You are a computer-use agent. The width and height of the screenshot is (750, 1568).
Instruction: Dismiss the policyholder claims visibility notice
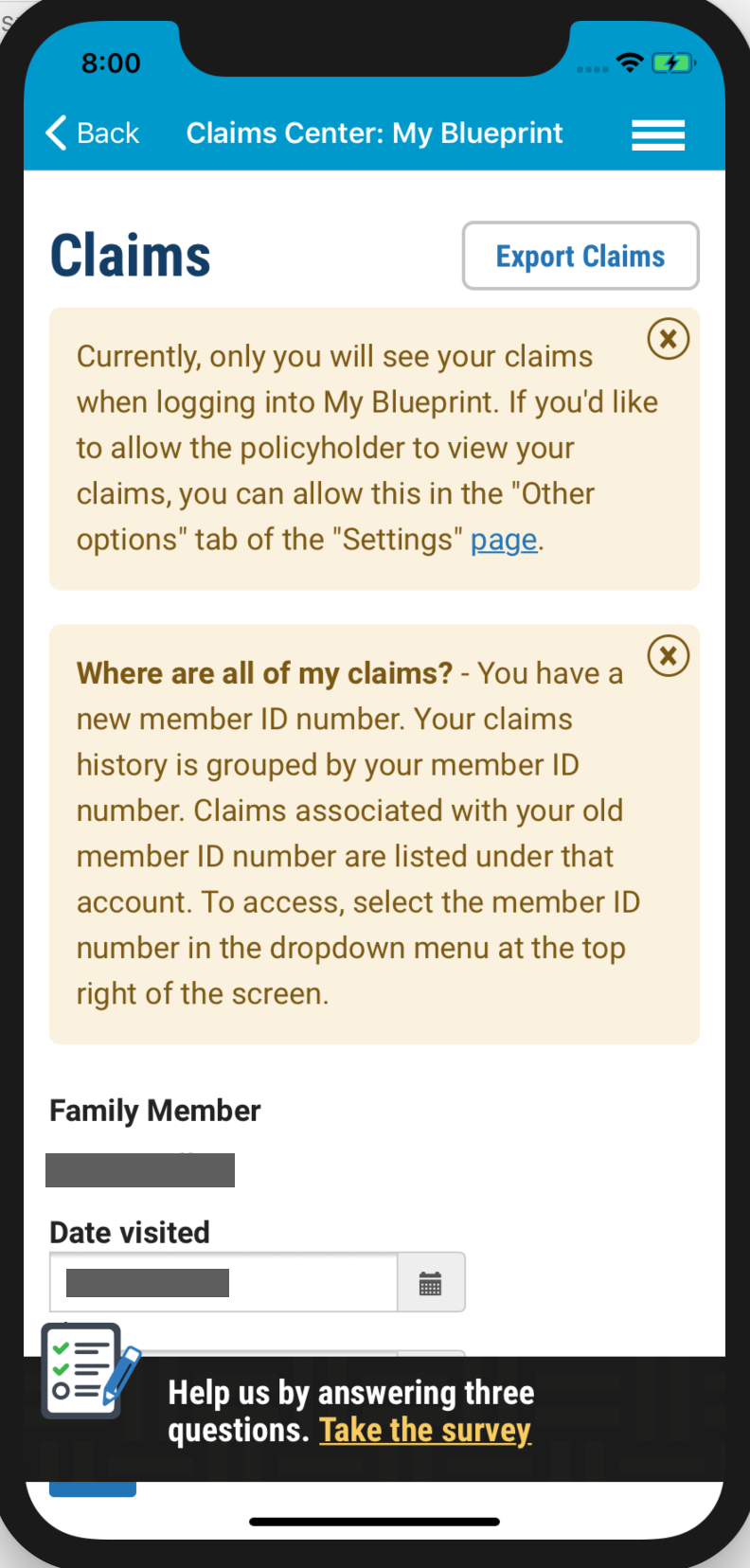[x=668, y=339]
